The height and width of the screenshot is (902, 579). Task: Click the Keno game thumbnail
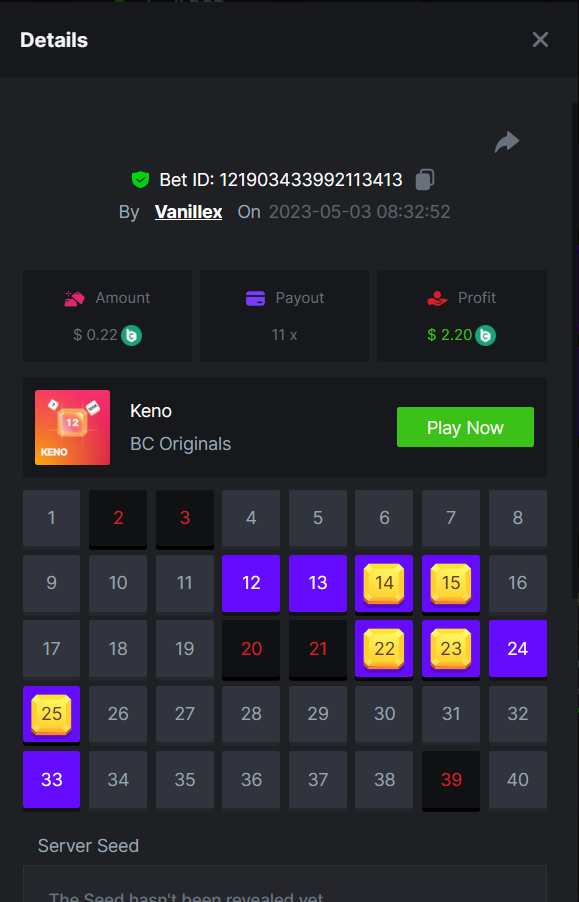coord(72,427)
